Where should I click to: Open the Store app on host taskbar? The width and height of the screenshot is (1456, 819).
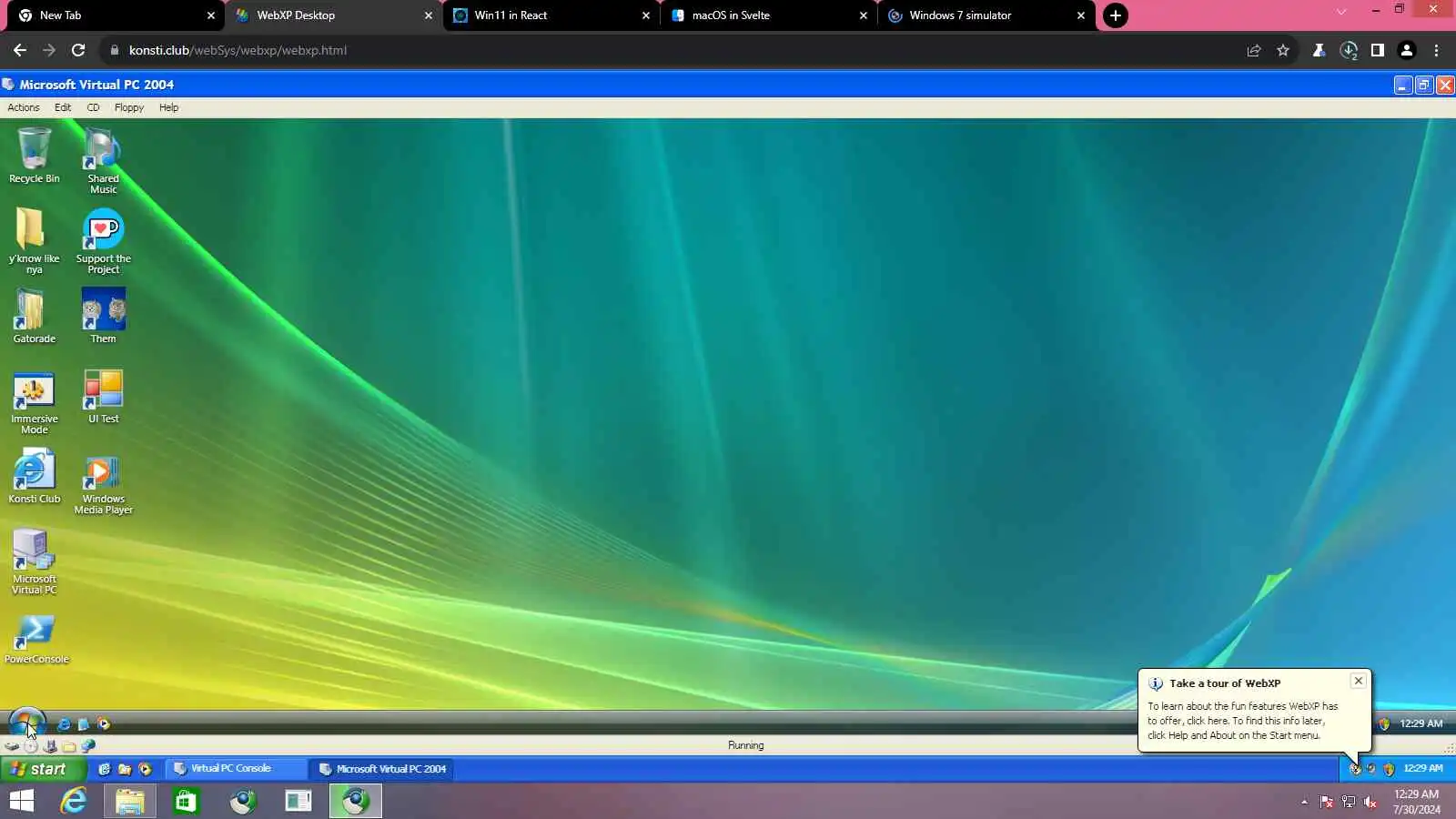pyautogui.click(x=186, y=801)
